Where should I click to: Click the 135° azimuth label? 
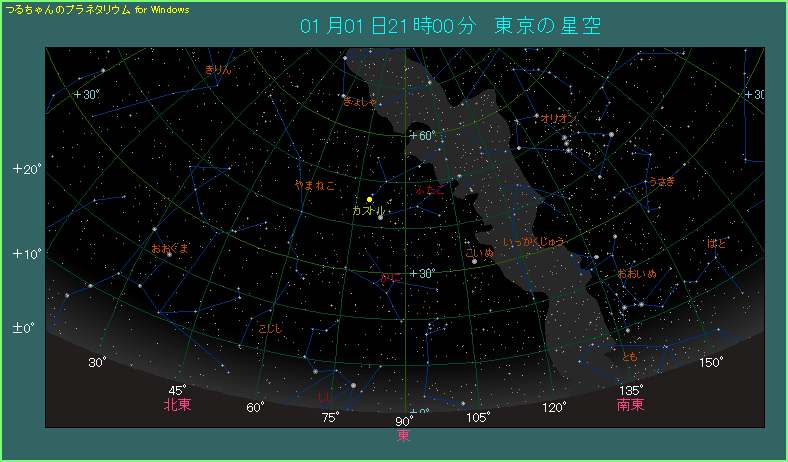631,389
